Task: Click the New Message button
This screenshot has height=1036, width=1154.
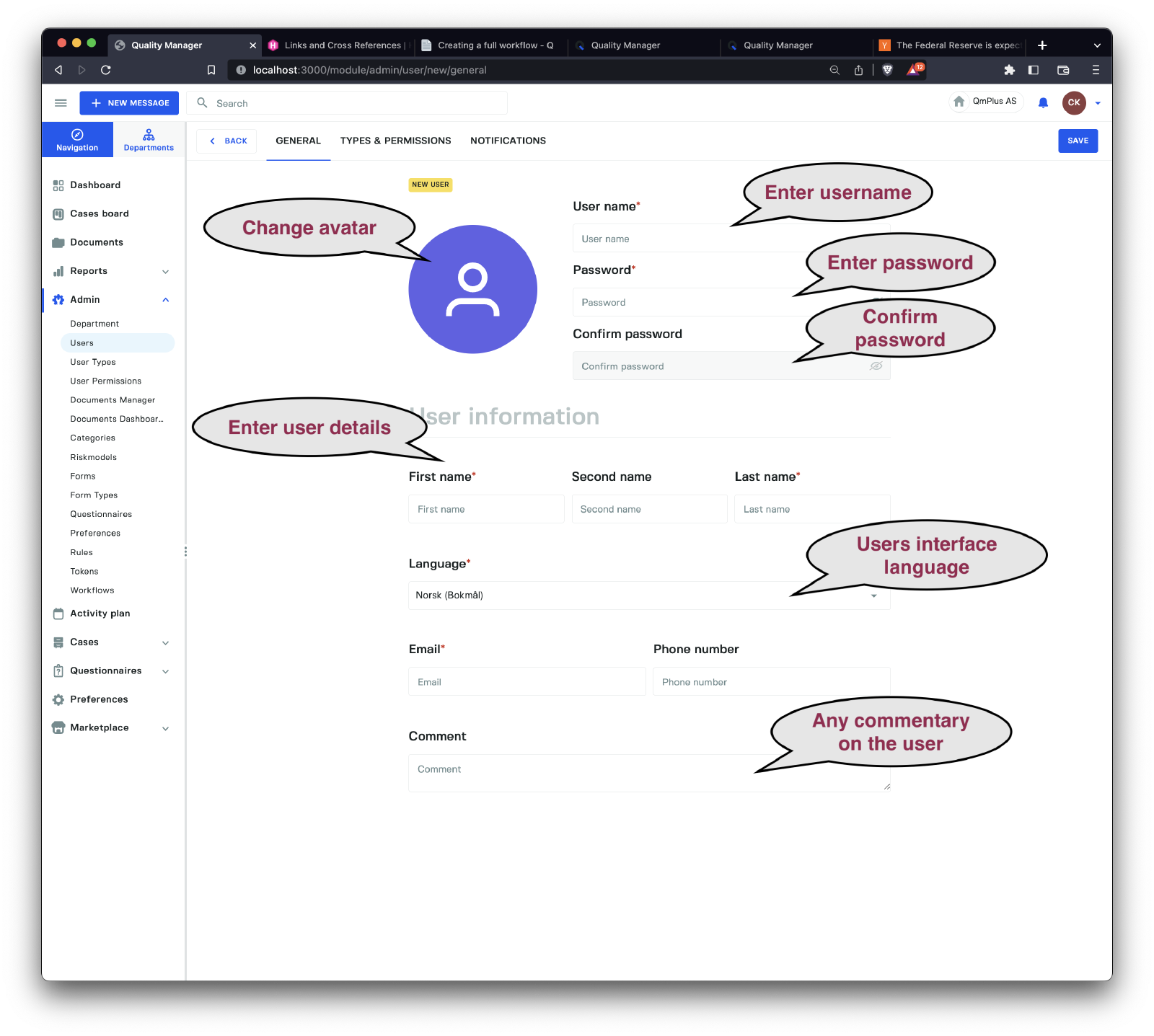Action: pyautogui.click(x=129, y=103)
